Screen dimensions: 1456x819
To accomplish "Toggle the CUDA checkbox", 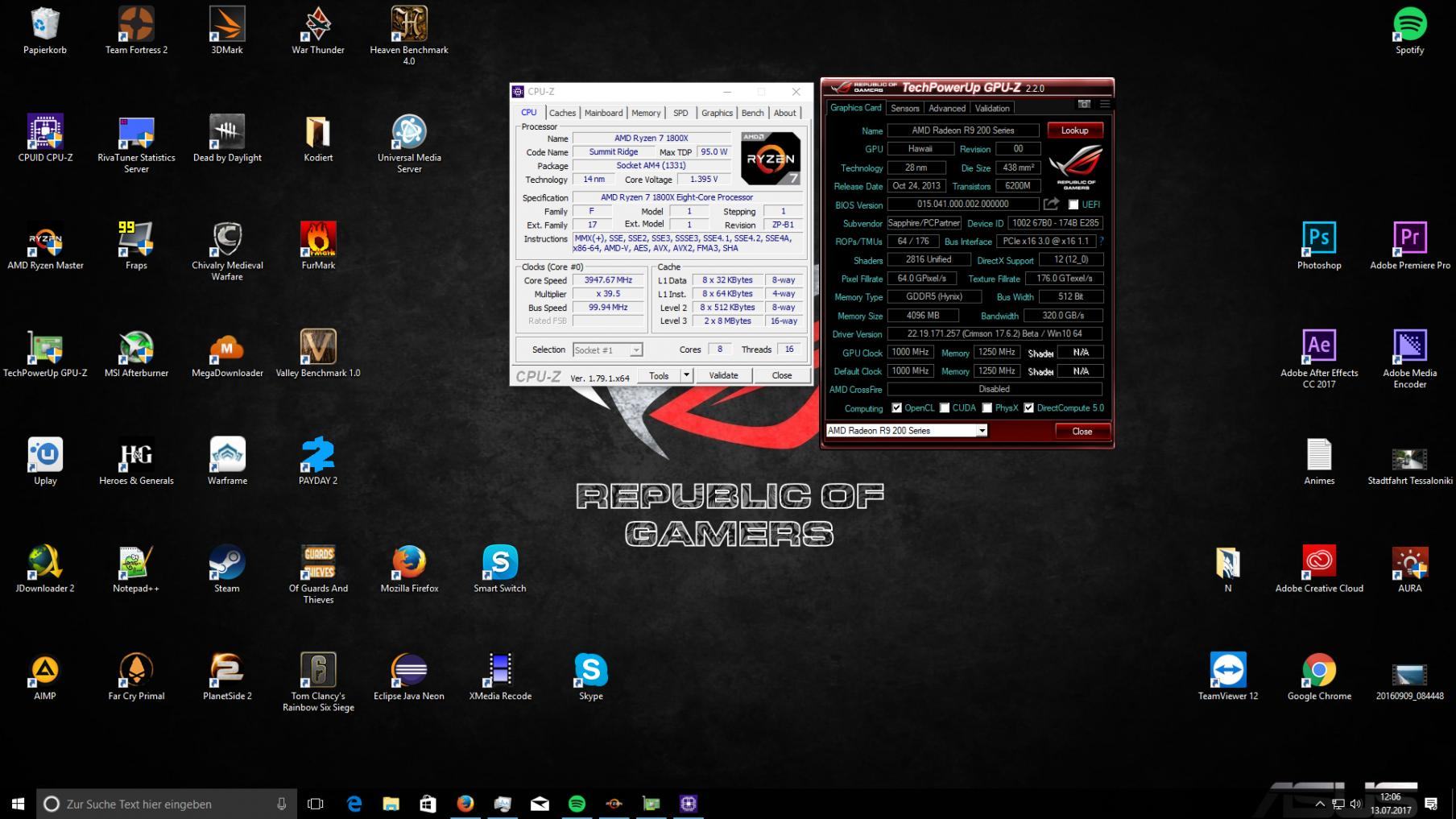I will 945,408.
